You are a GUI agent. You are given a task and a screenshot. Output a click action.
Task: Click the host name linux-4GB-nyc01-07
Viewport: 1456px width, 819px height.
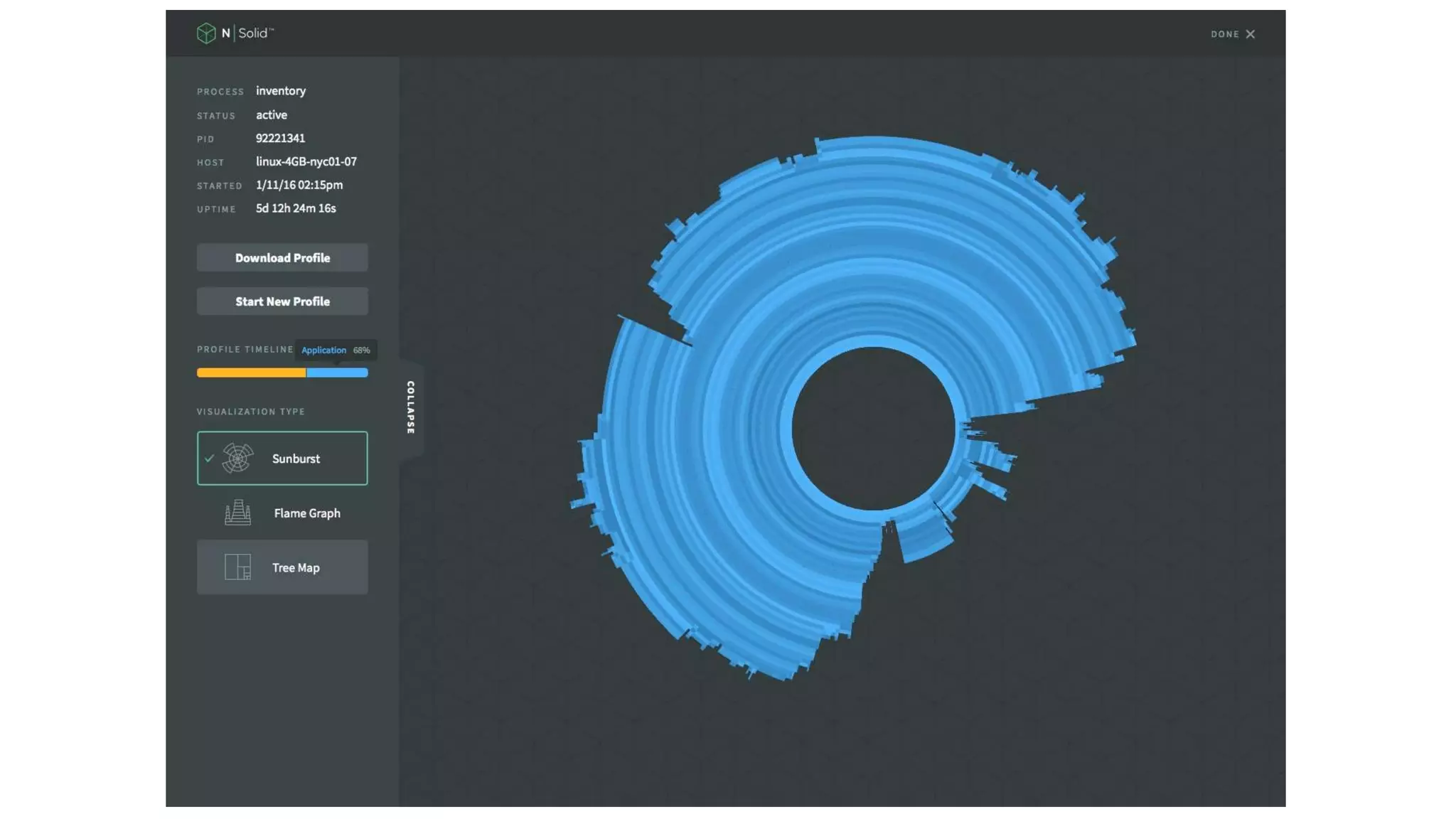pyautogui.click(x=306, y=161)
